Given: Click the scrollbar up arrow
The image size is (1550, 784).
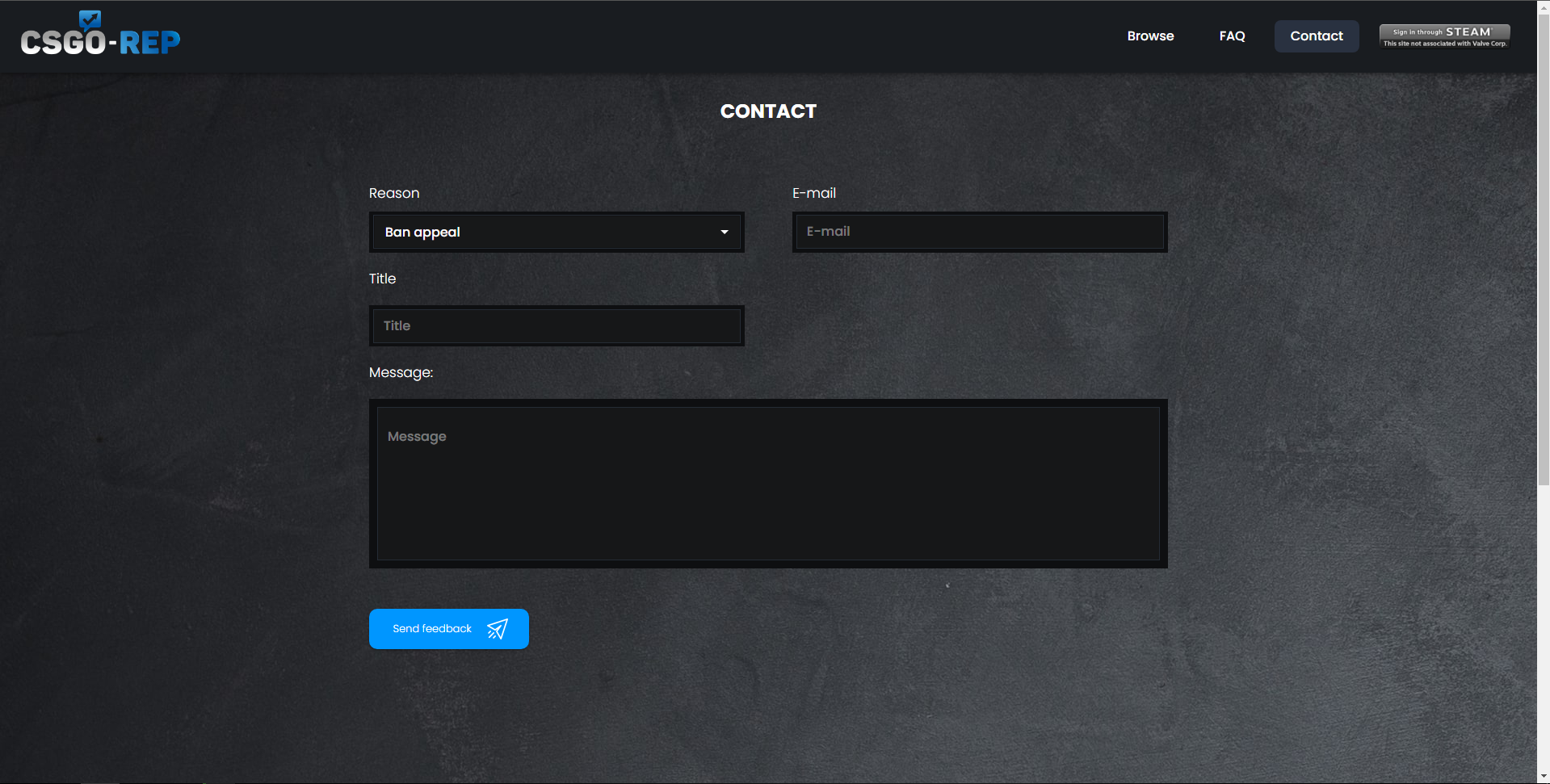Looking at the screenshot, I should 1543,6.
